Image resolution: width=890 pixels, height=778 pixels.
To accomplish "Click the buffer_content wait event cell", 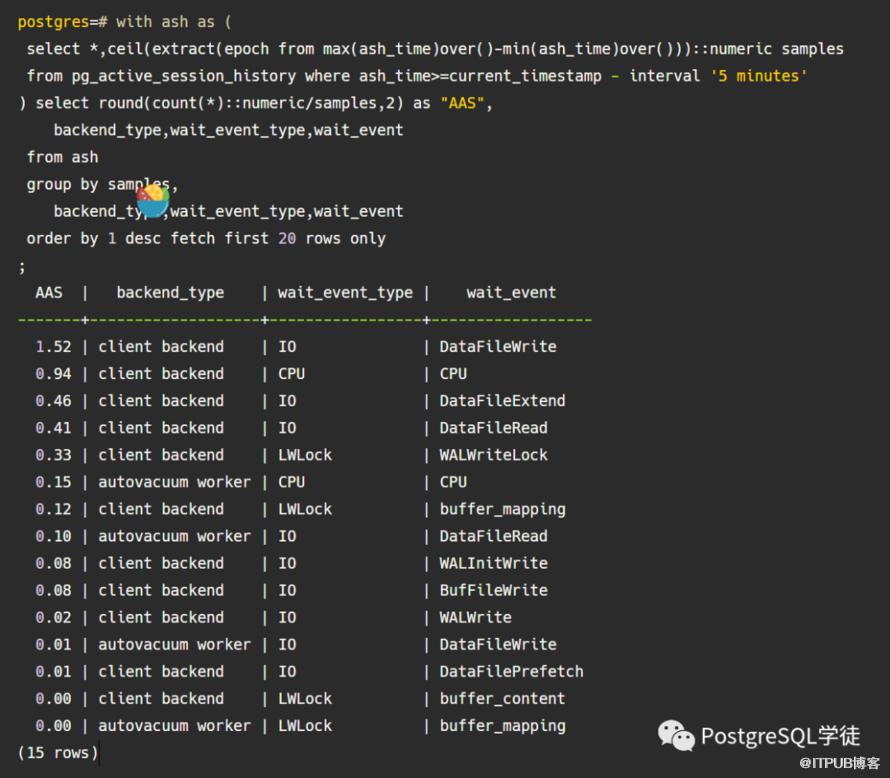I will click(502, 699).
